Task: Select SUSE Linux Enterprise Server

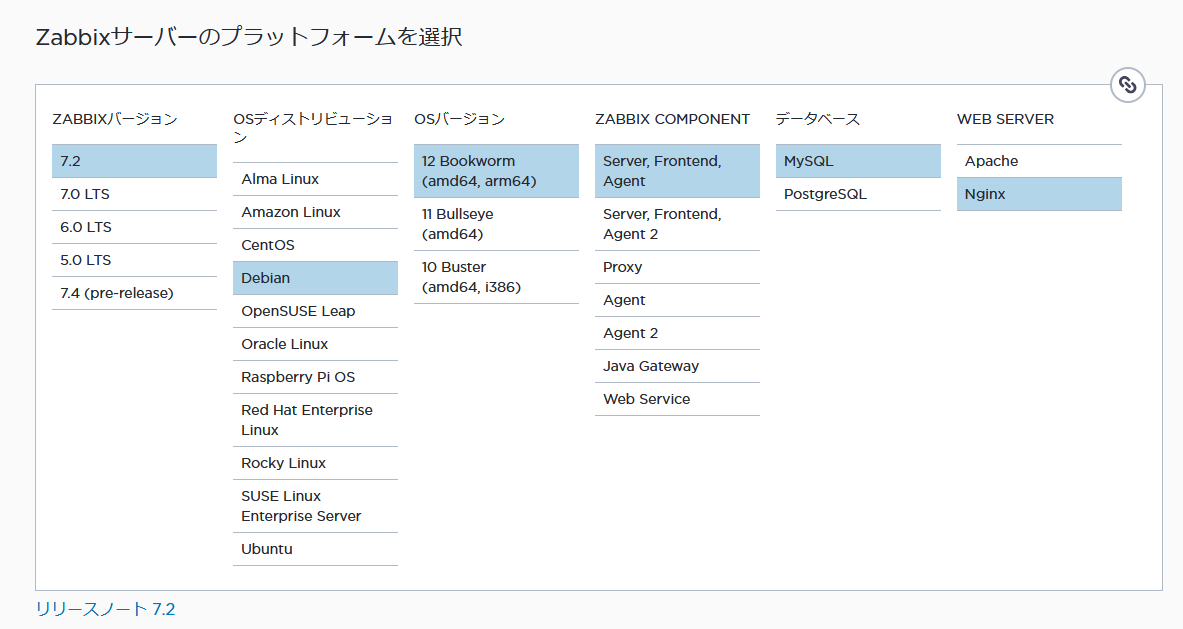Action: [315, 506]
